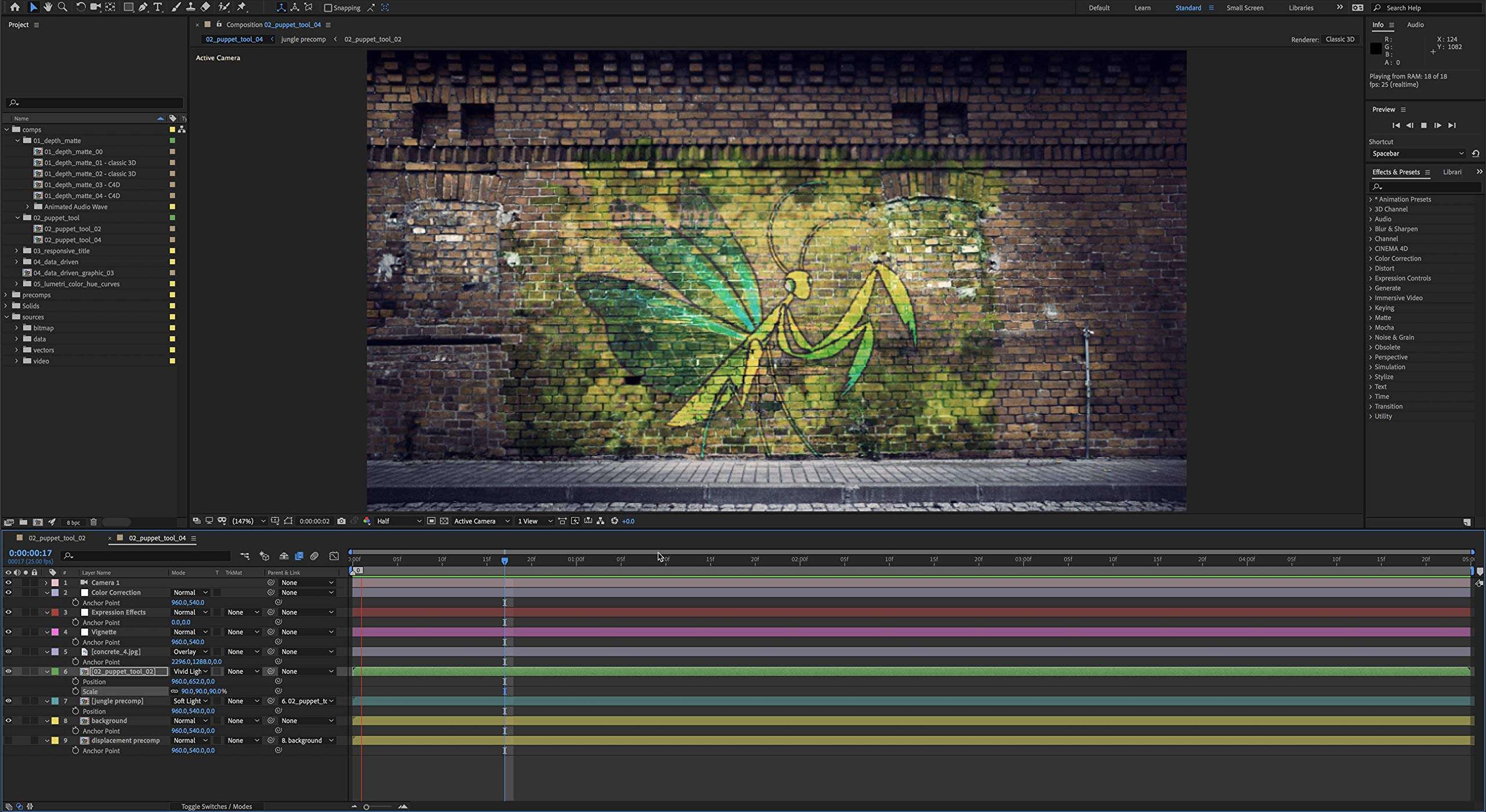Click the Classic 3D renderer button
The height and width of the screenshot is (812, 1486).
pos(1339,39)
